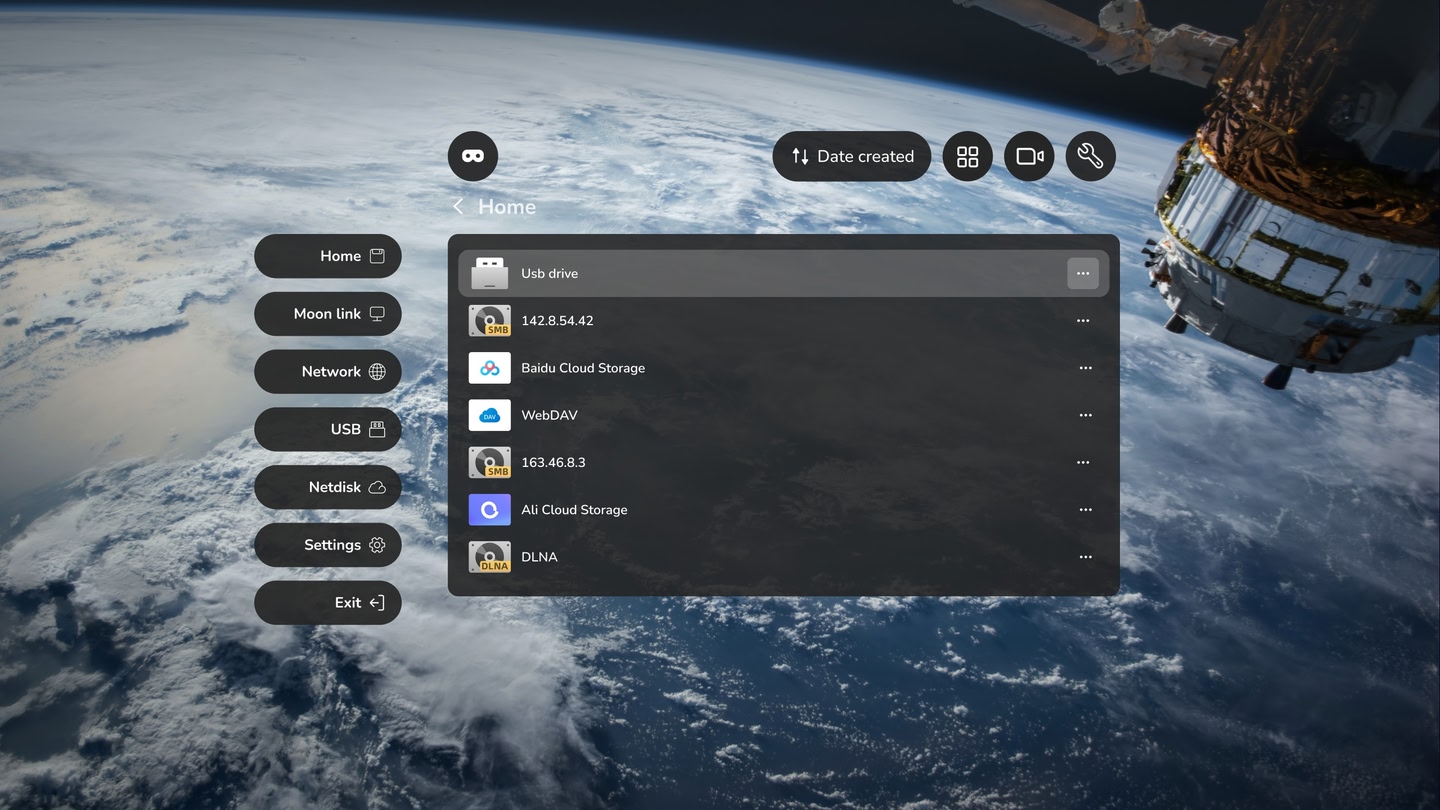
Task: Open the video camera icon in top toolbar
Action: click(1029, 156)
